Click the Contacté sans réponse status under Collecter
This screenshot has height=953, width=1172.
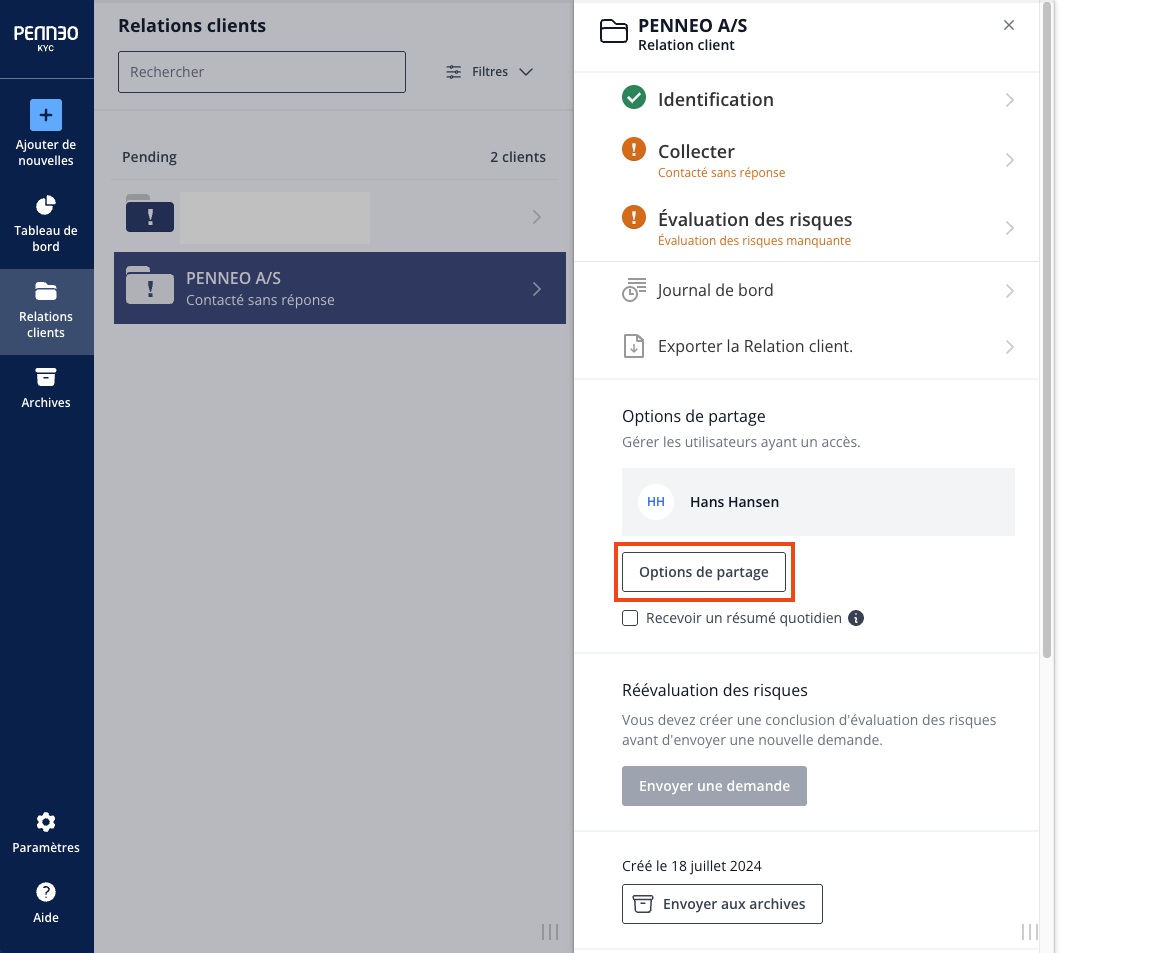(721, 173)
